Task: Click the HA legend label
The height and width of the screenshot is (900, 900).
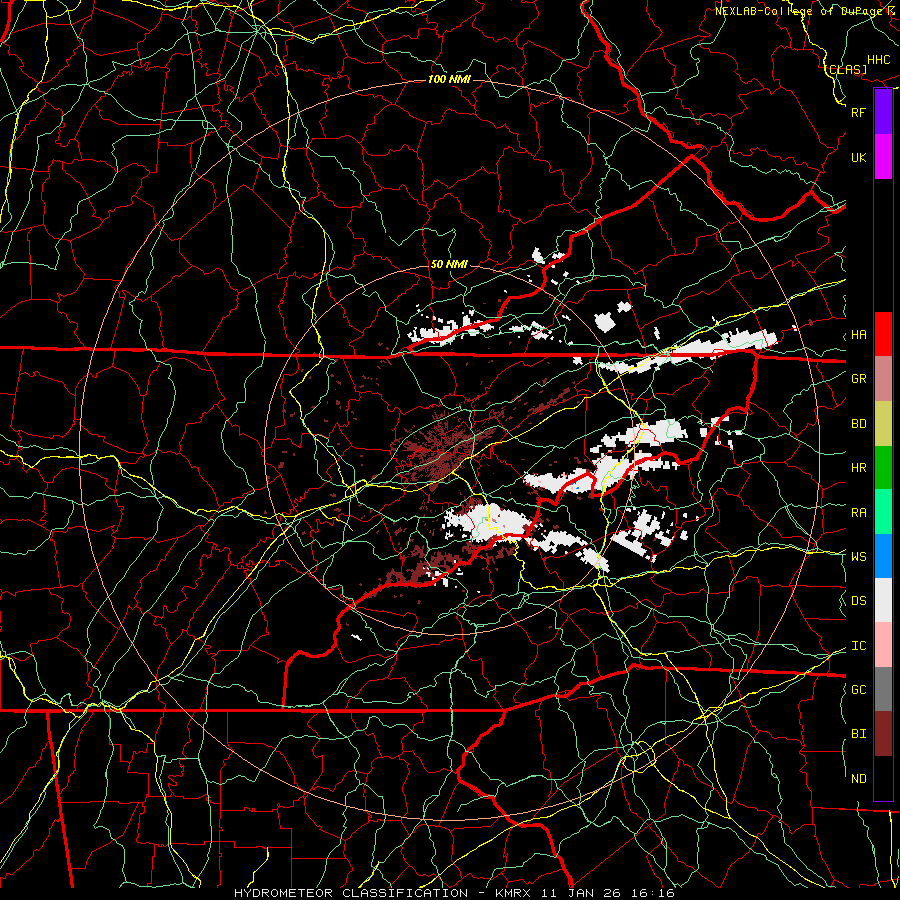Action: pyautogui.click(x=859, y=335)
